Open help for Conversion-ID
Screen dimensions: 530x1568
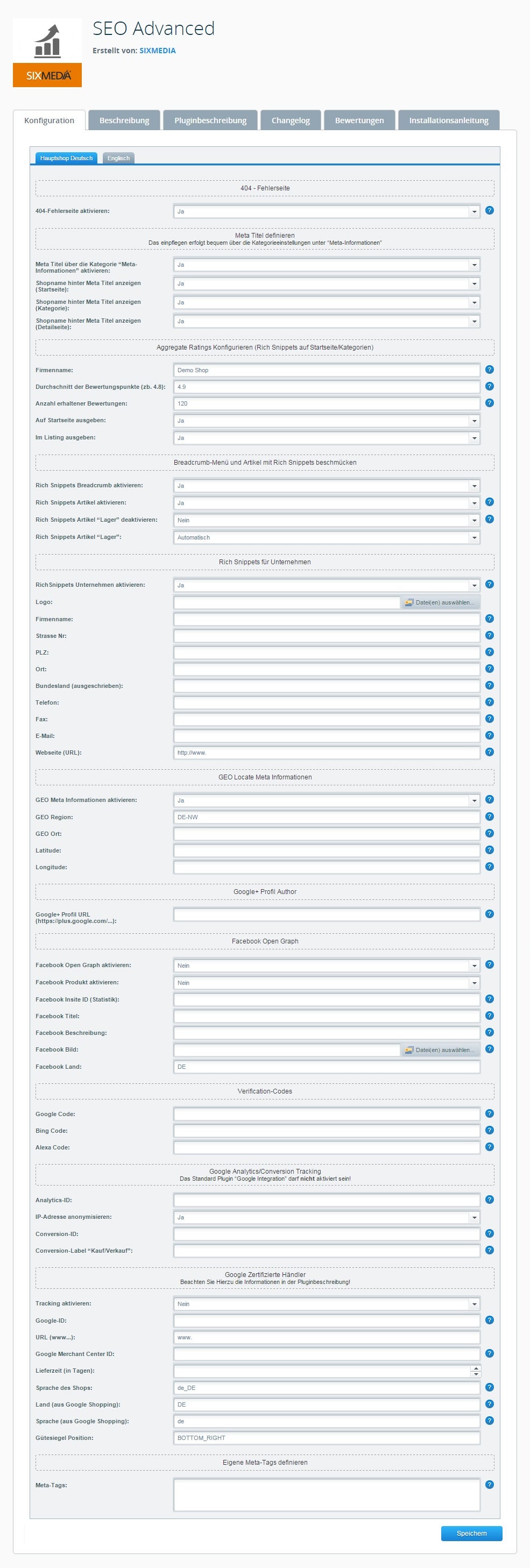489,1234
